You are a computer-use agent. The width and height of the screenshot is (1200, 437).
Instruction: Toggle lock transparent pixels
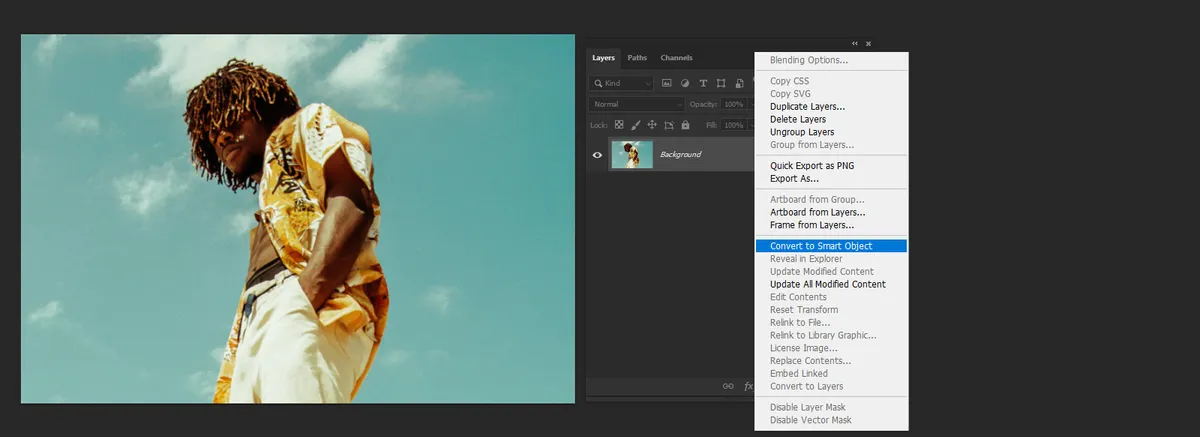click(x=619, y=125)
